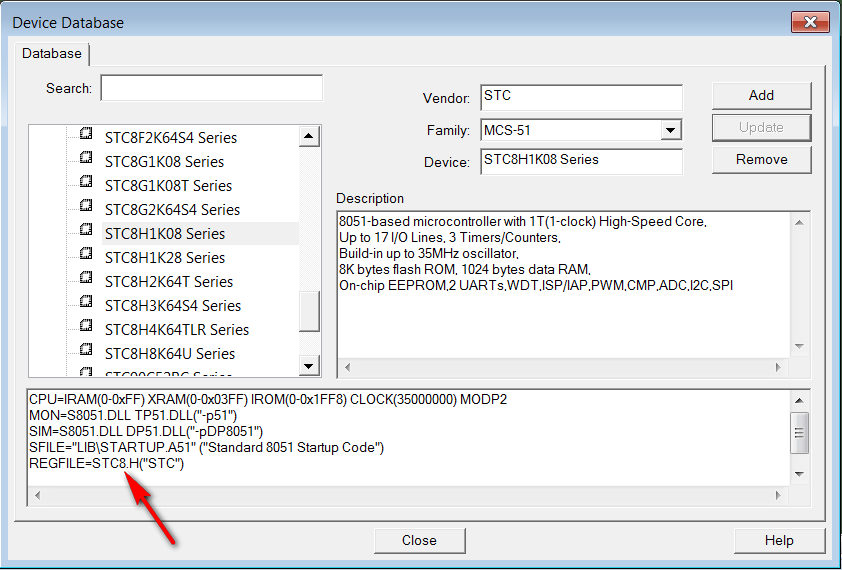The height and width of the screenshot is (570, 842).
Task: Click the SIM=S8051.DLL options line
Action: coord(146,431)
